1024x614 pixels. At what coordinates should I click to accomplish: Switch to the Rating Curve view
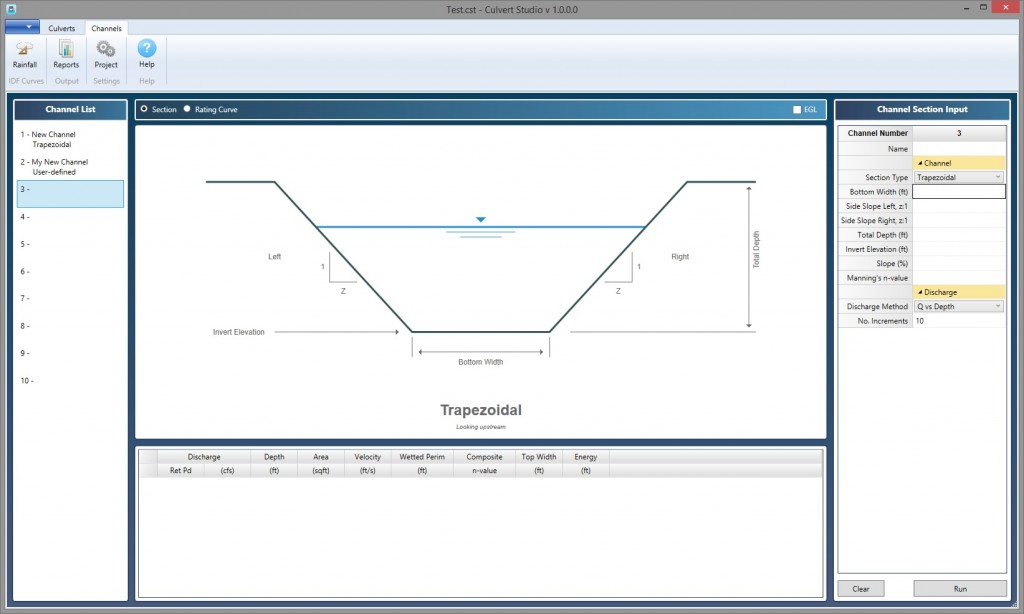click(x=186, y=110)
